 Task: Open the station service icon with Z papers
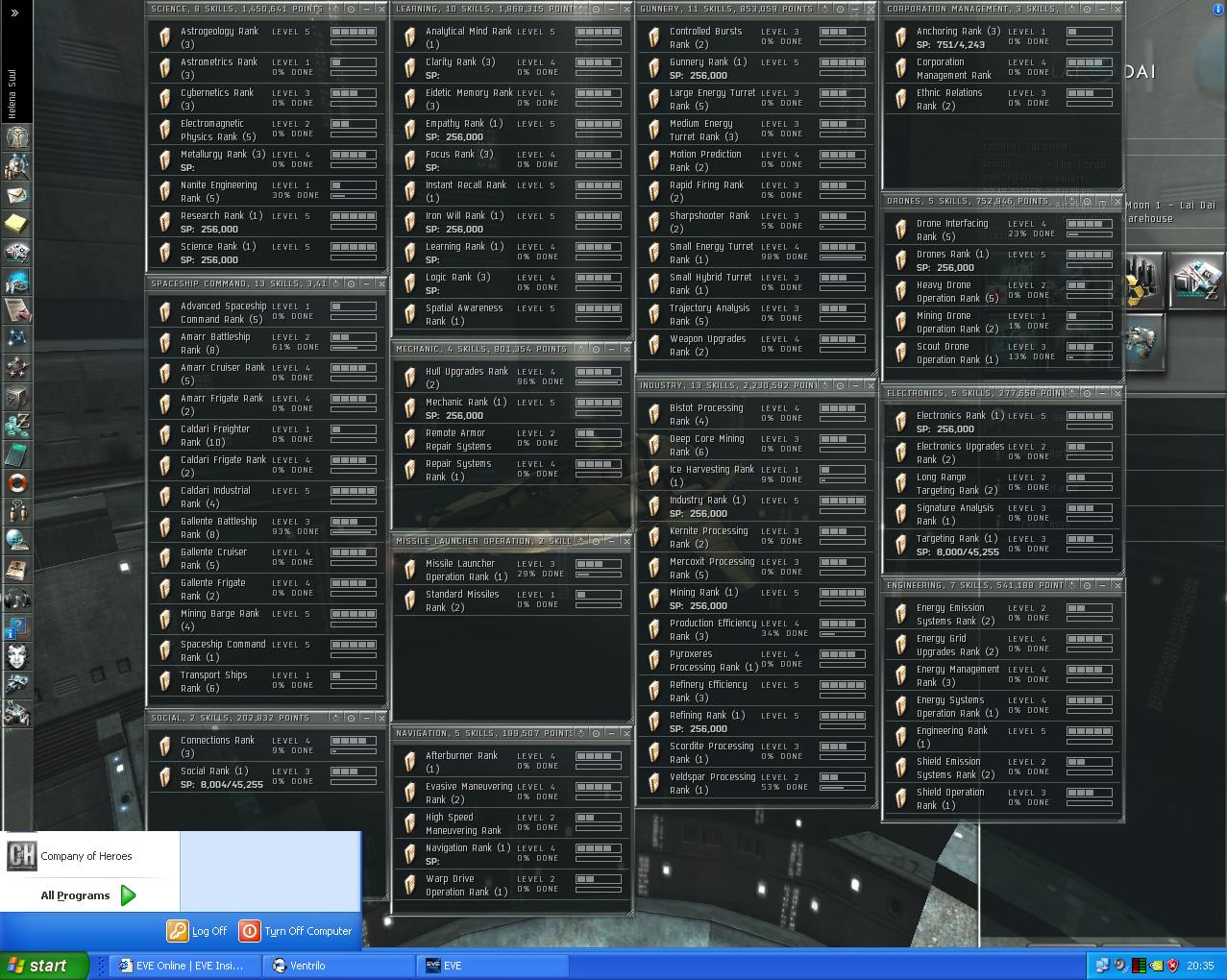(1195, 280)
